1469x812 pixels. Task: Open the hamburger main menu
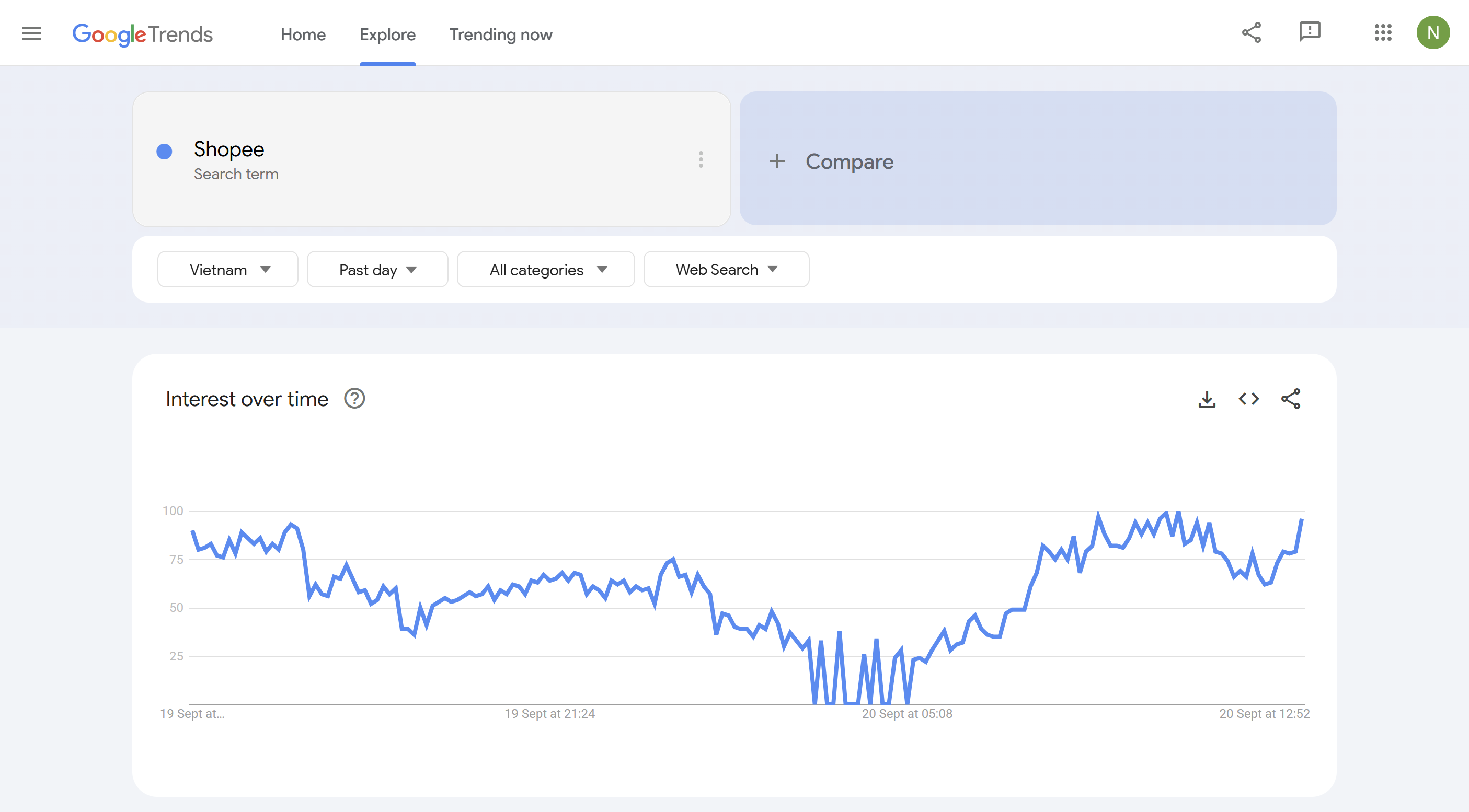click(31, 33)
